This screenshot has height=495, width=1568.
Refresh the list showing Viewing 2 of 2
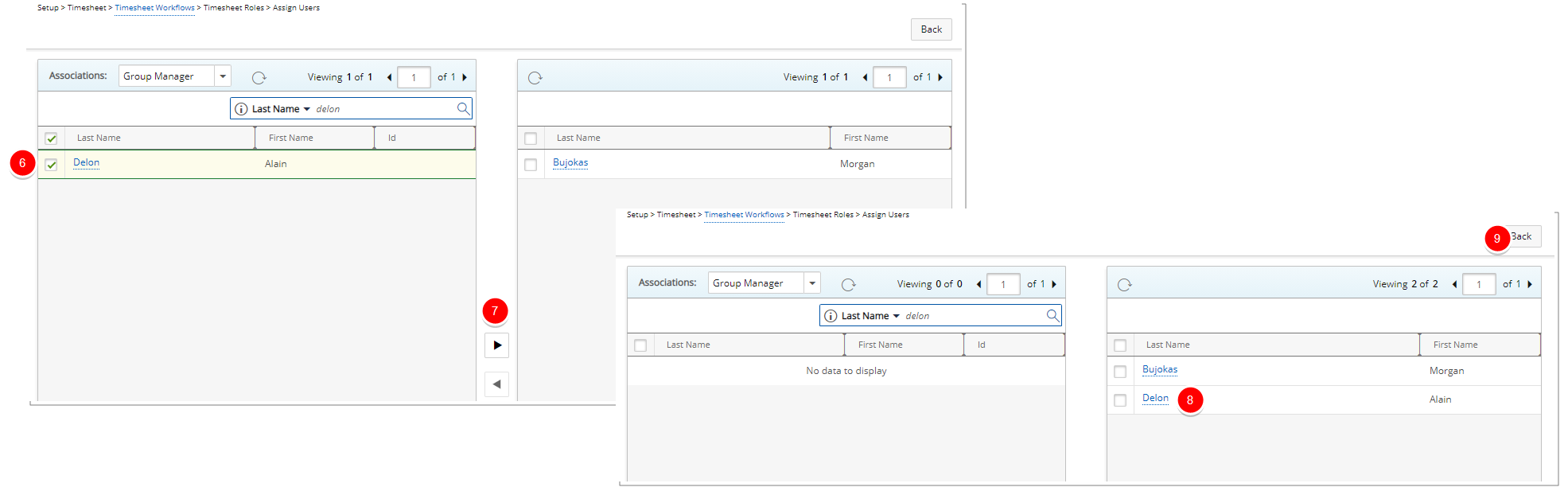(x=1124, y=284)
